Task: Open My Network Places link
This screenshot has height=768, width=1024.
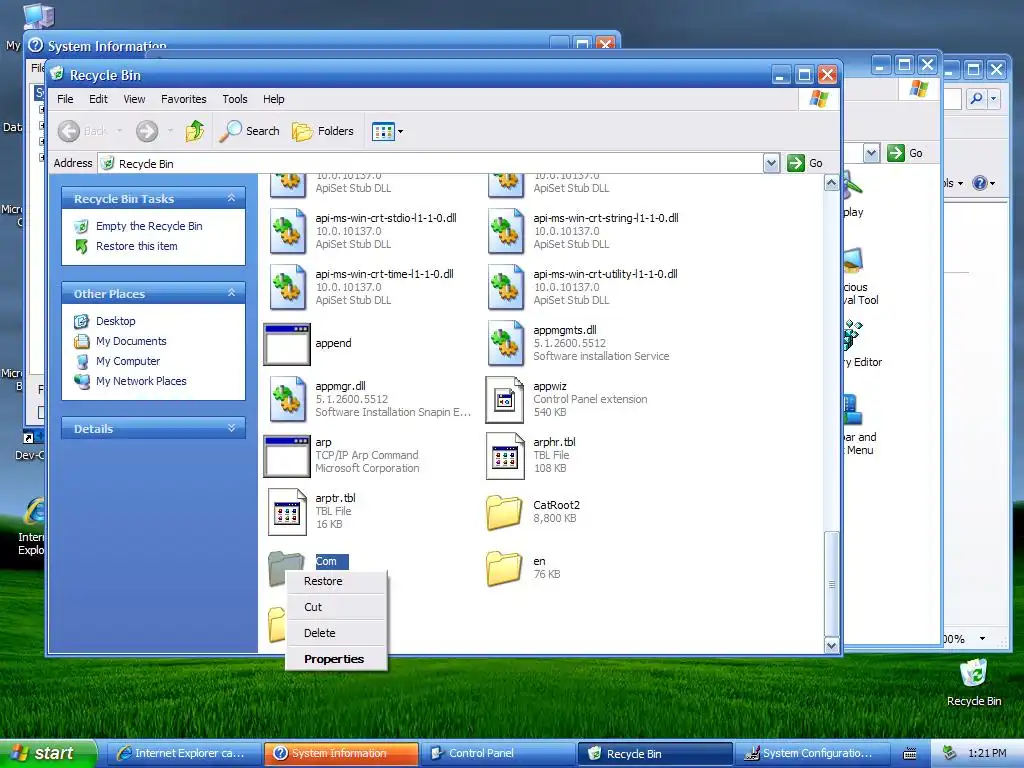Action: tap(140, 381)
